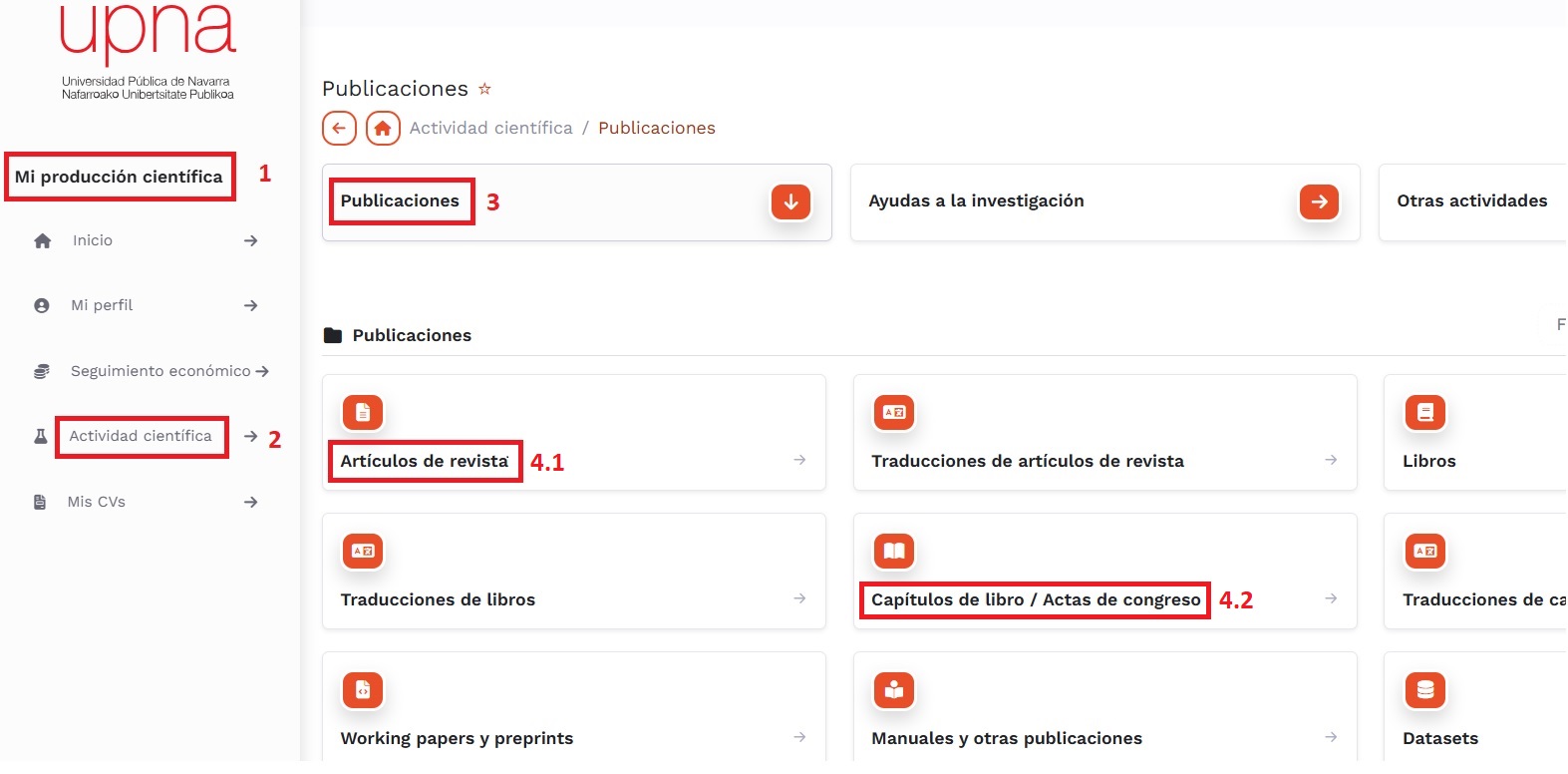Open Traducciones de libros card
This screenshot has width=1568, height=774.
(438, 599)
